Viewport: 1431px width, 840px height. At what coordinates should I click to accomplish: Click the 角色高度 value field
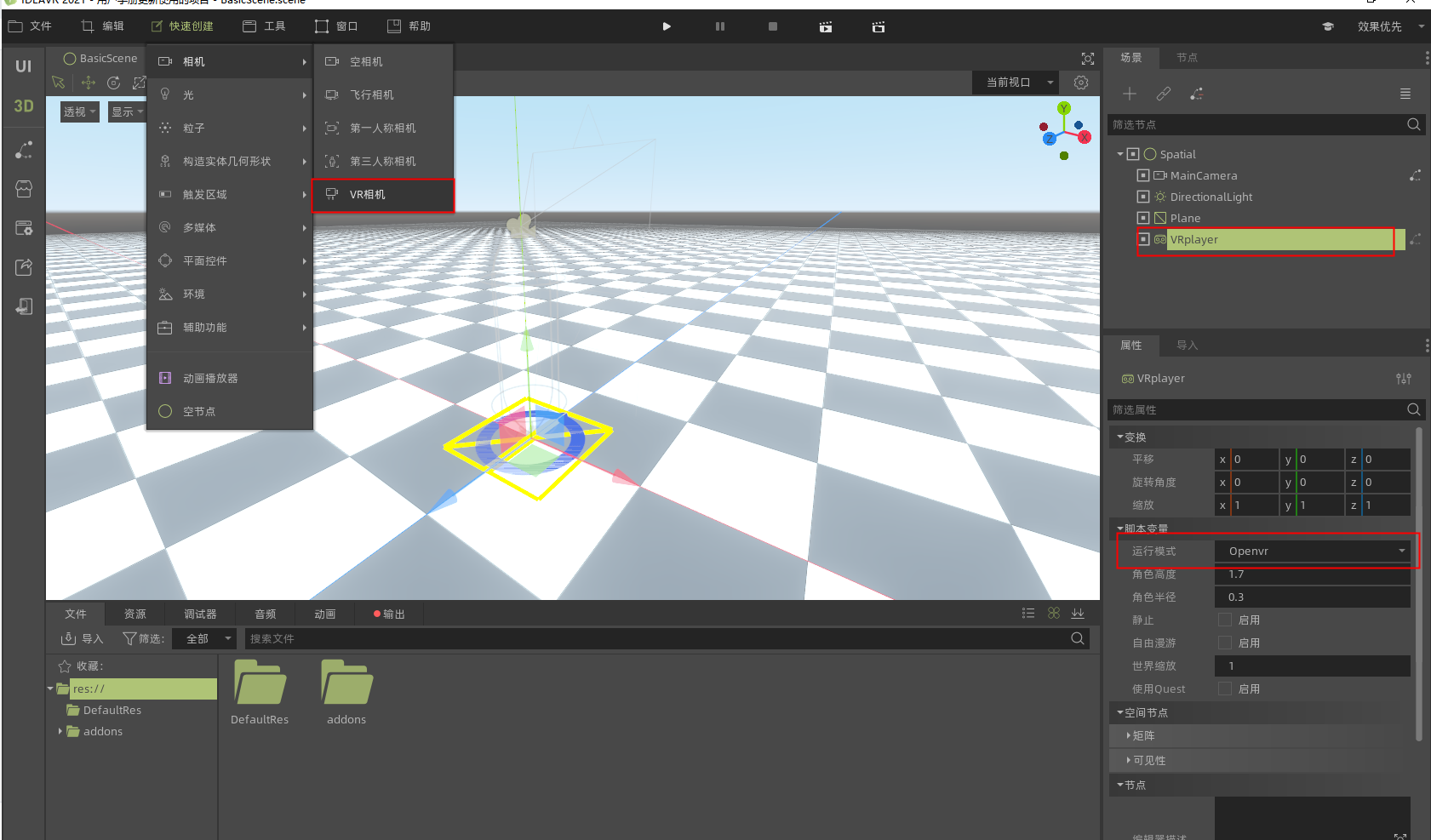pyautogui.click(x=1313, y=574)
